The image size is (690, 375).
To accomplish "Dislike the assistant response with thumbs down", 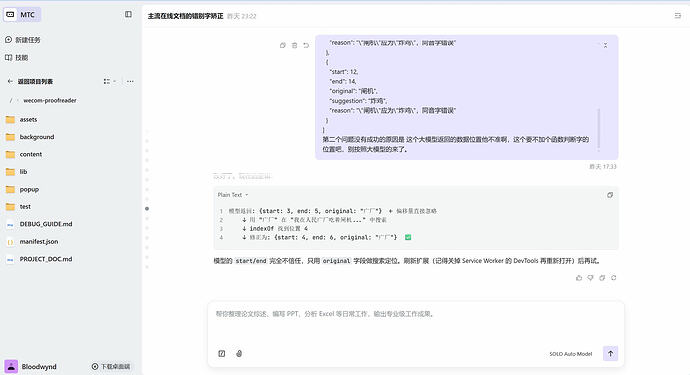I will tap(590, 278).
